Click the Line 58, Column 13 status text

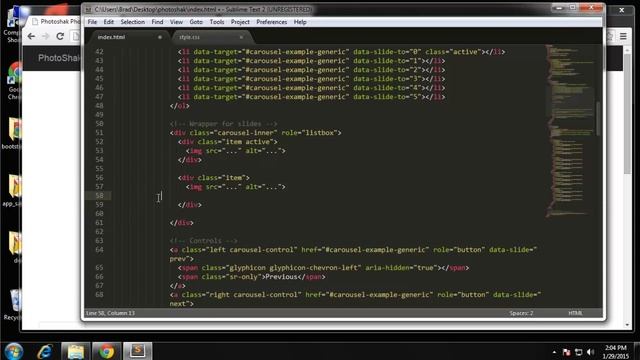[x=110, y=313]
